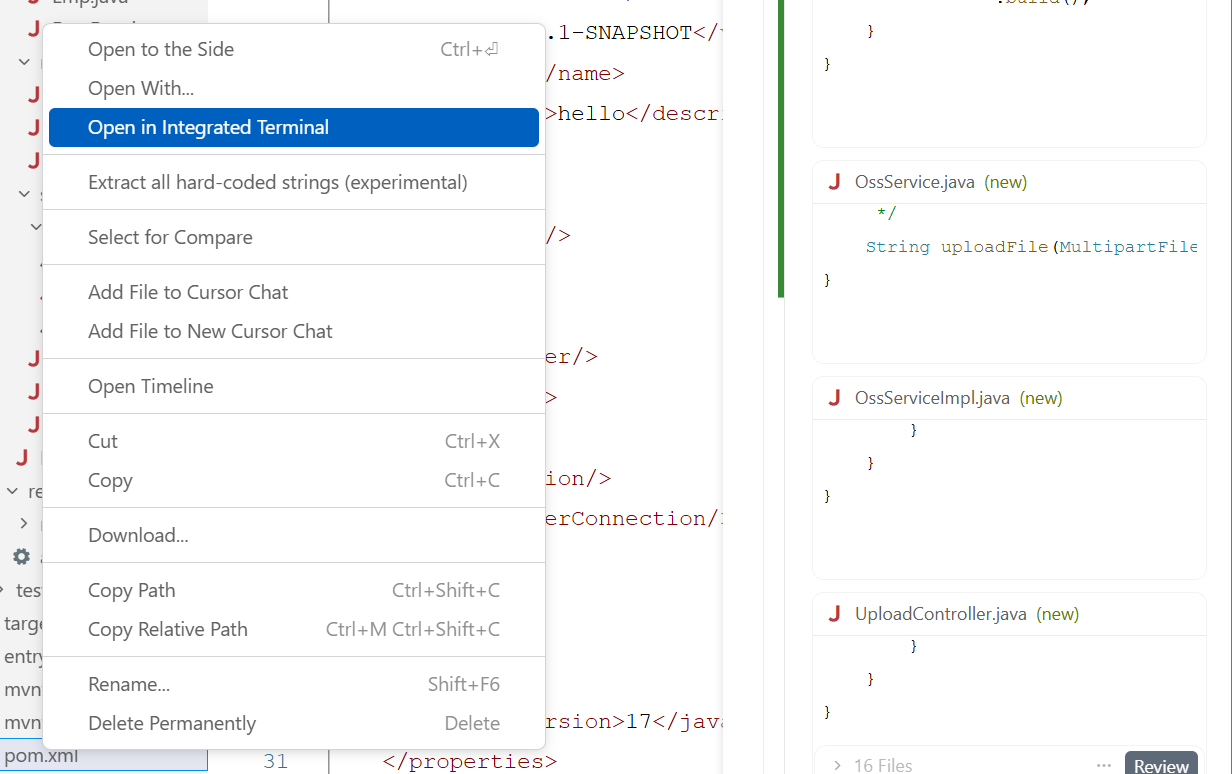Open the OssService.java file title

click(x=915, y=182)
